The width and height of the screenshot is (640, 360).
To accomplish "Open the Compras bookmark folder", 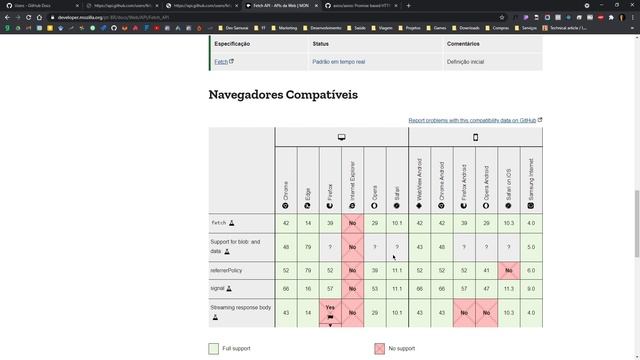I will click(497, 28).
